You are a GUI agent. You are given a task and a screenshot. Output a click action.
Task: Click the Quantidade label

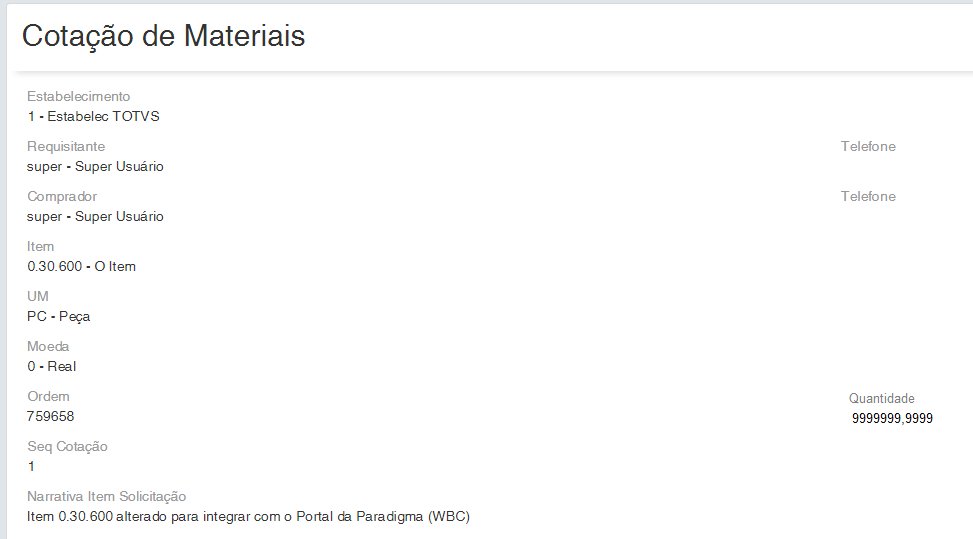point(882,399)
